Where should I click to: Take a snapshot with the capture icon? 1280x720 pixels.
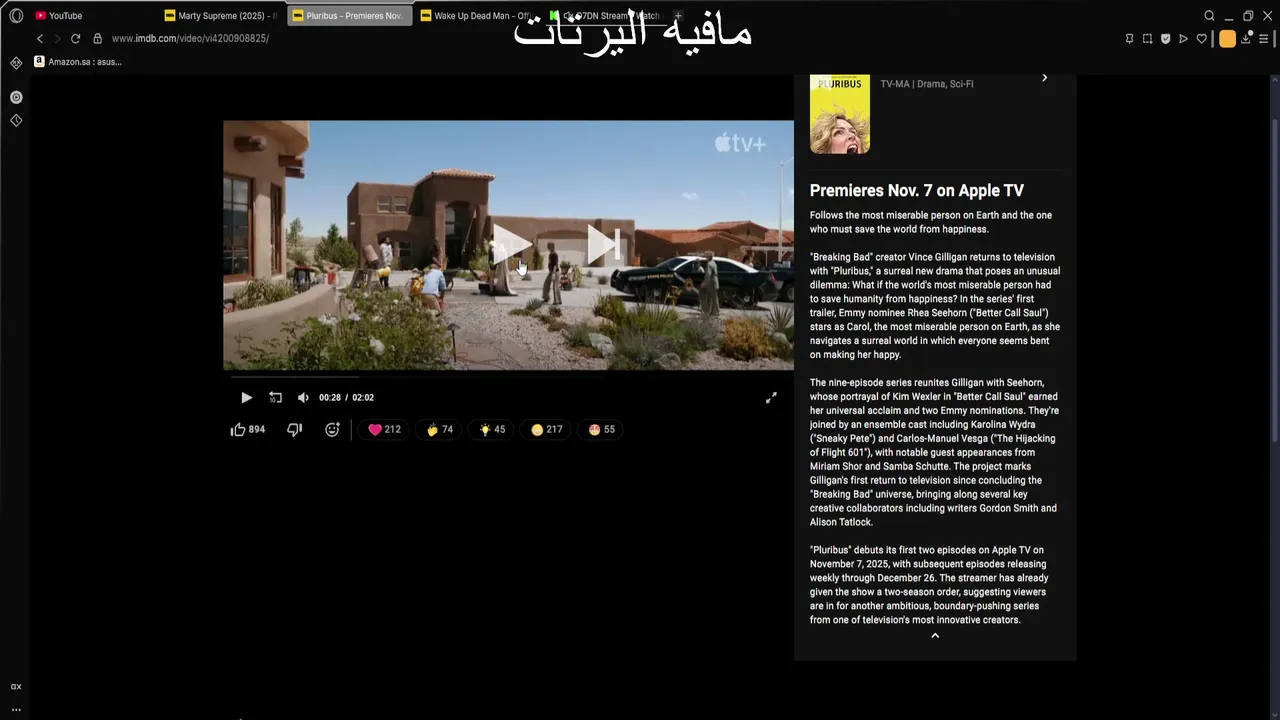[x=1147, y=39]
